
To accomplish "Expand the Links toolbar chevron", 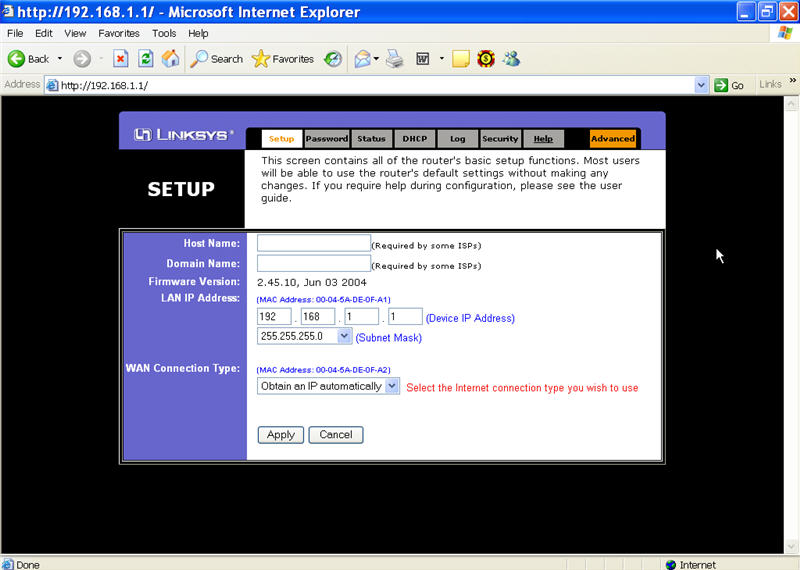I will [792, 81].
